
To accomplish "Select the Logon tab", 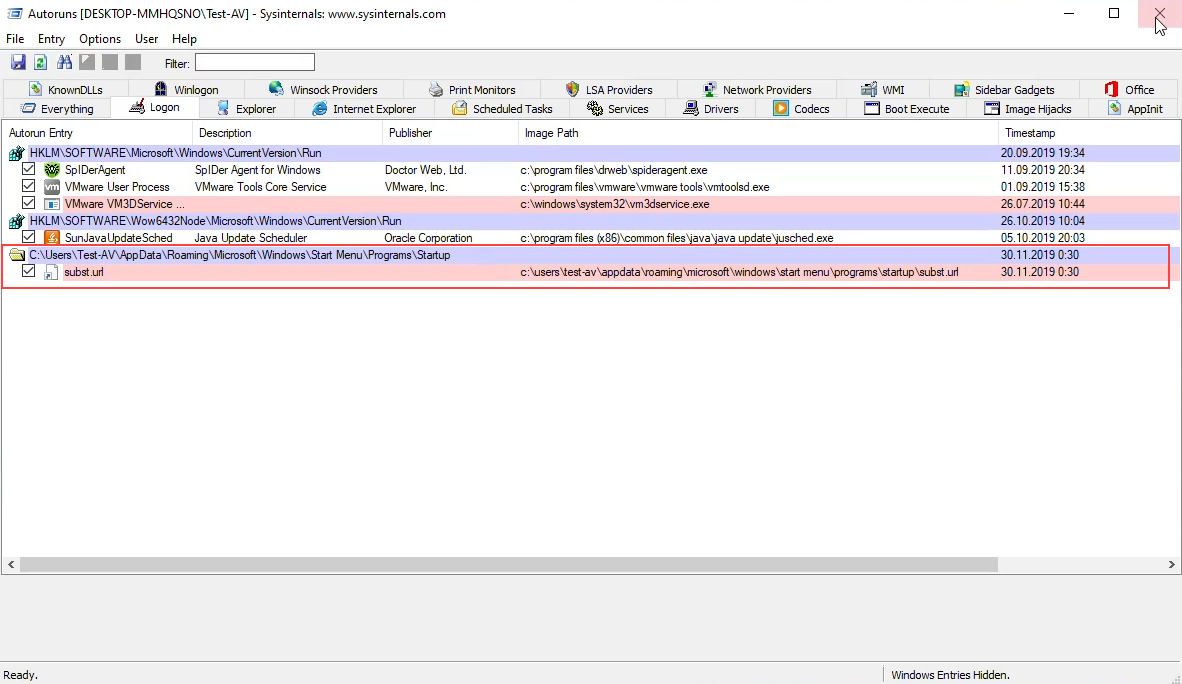I will 155,107.
